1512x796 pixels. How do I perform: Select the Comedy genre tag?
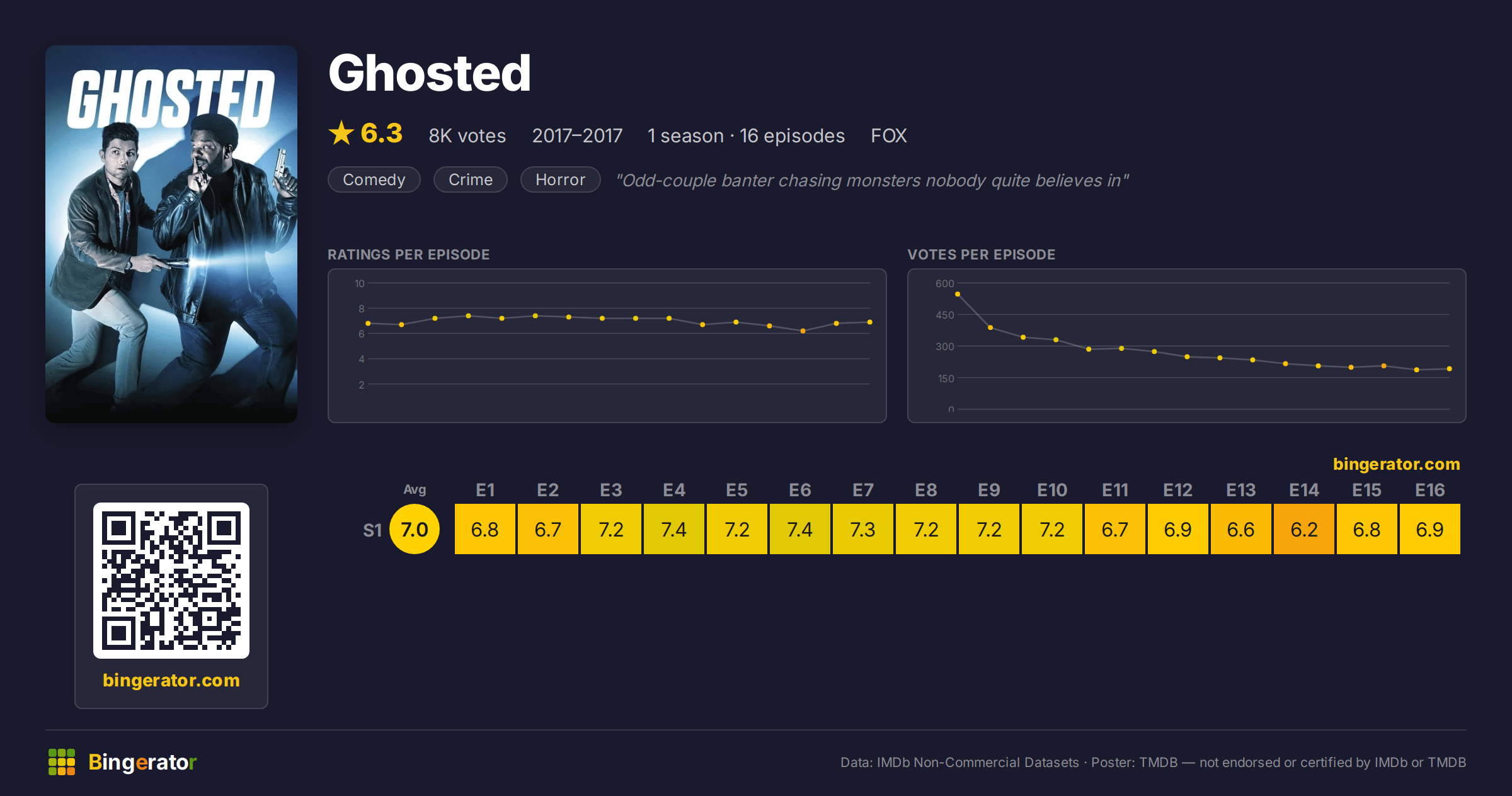point(374,180)
